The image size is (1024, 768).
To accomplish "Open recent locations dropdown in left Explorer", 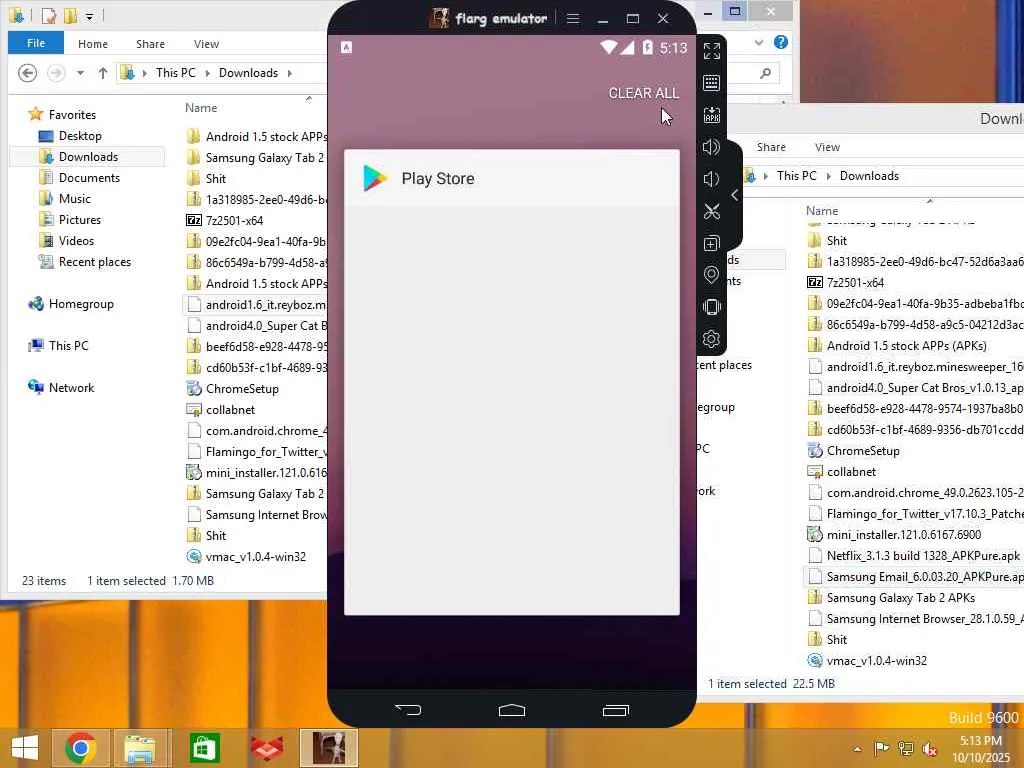I will click(x=80, y=72).
